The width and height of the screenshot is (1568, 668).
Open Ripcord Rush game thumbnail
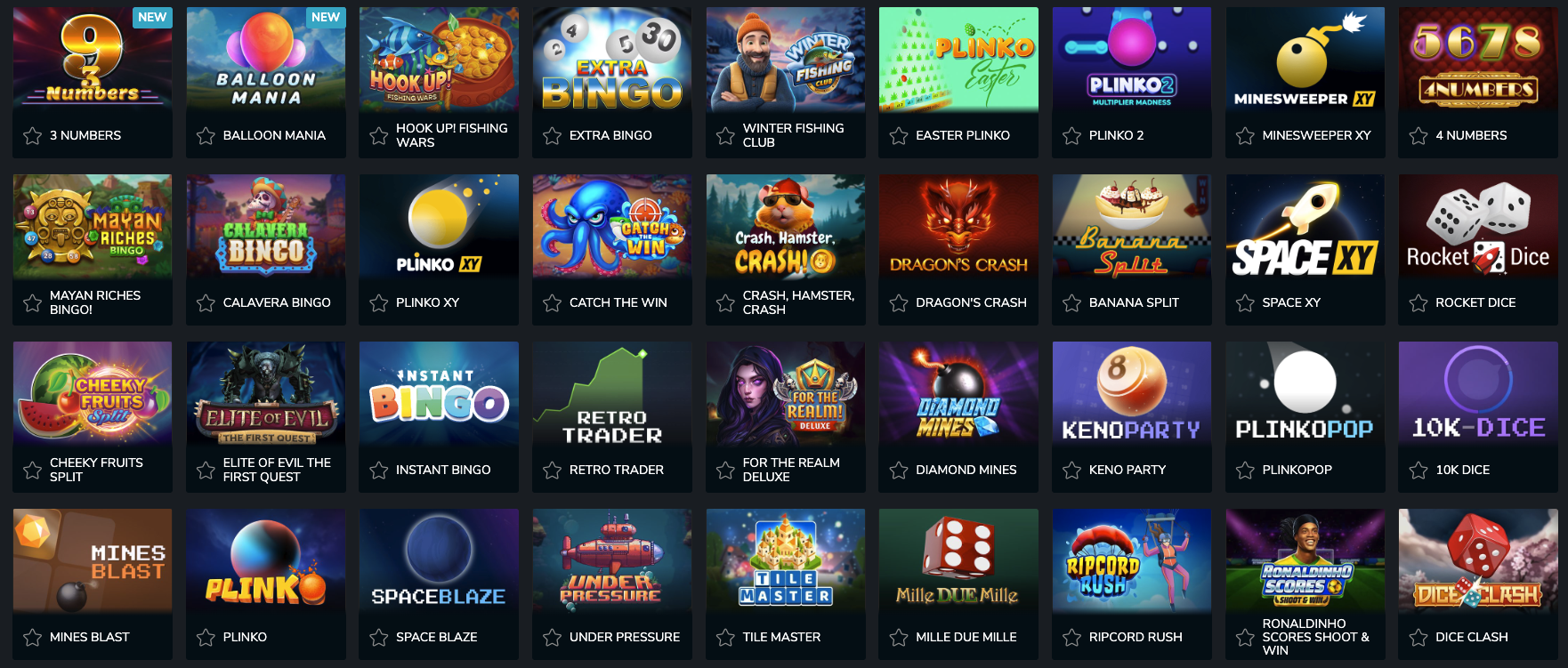[x=1132, y=561]
